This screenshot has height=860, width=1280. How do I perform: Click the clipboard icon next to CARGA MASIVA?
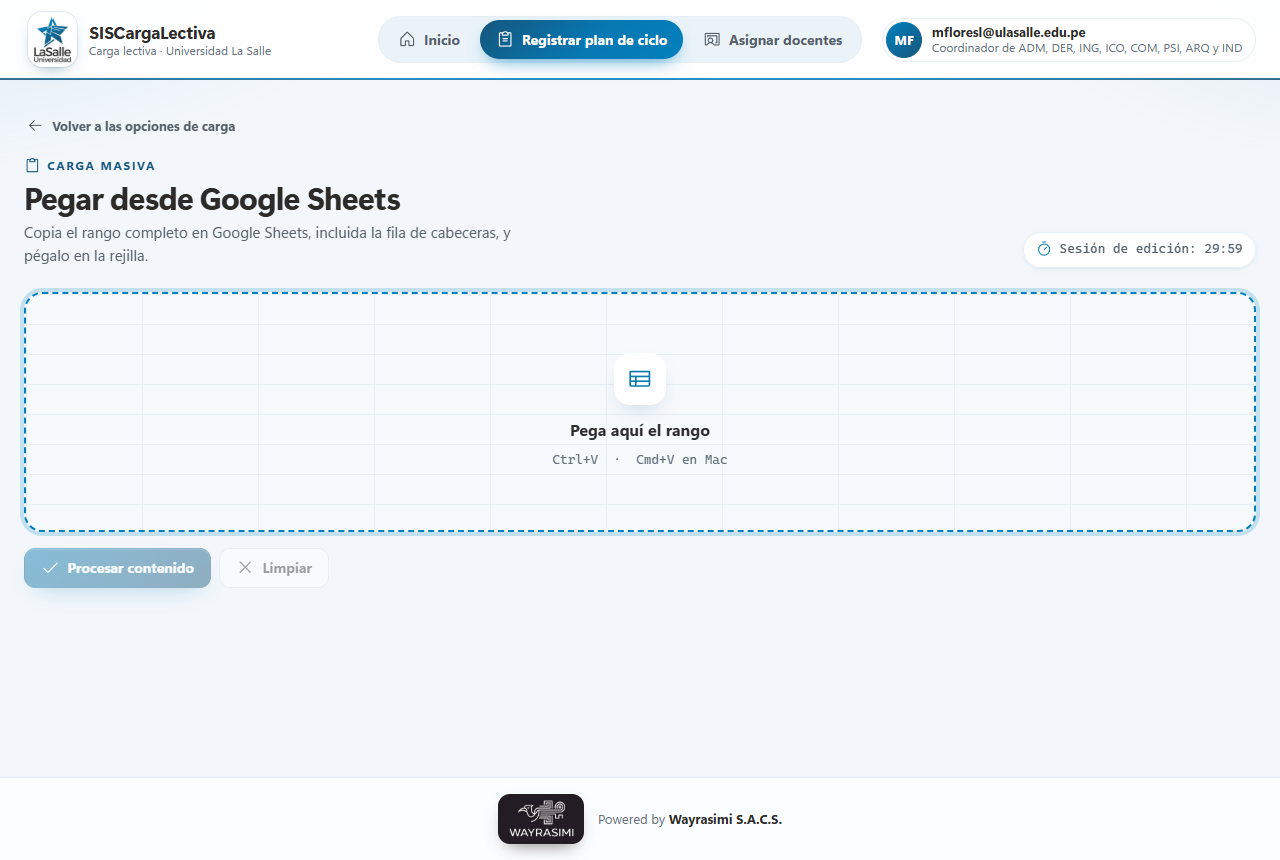click(32, 166)
